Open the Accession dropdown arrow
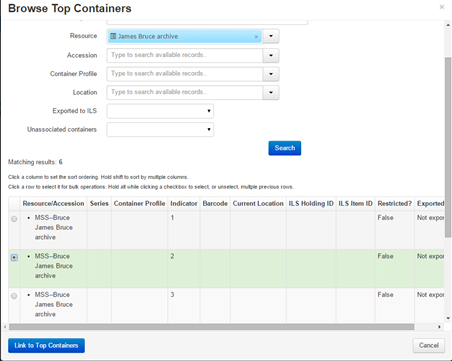This screenshot has height=361, width=452. click(271, 55)
